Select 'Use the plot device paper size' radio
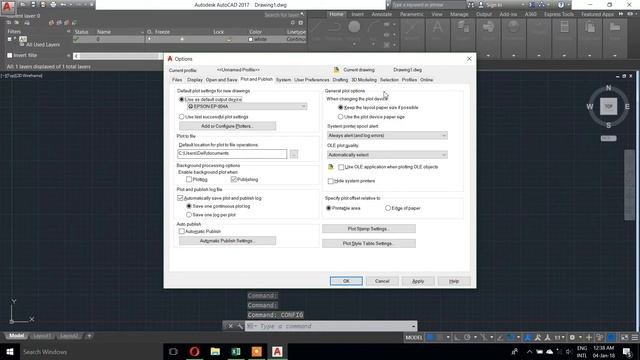 tap(340, 117)
